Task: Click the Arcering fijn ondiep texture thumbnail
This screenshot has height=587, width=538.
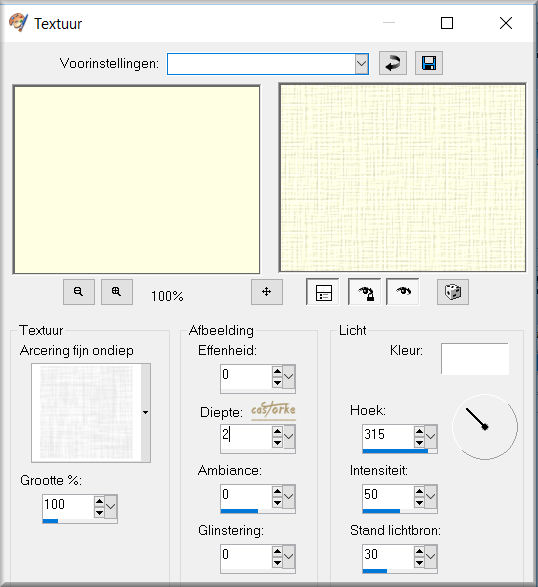Action: 86,413
